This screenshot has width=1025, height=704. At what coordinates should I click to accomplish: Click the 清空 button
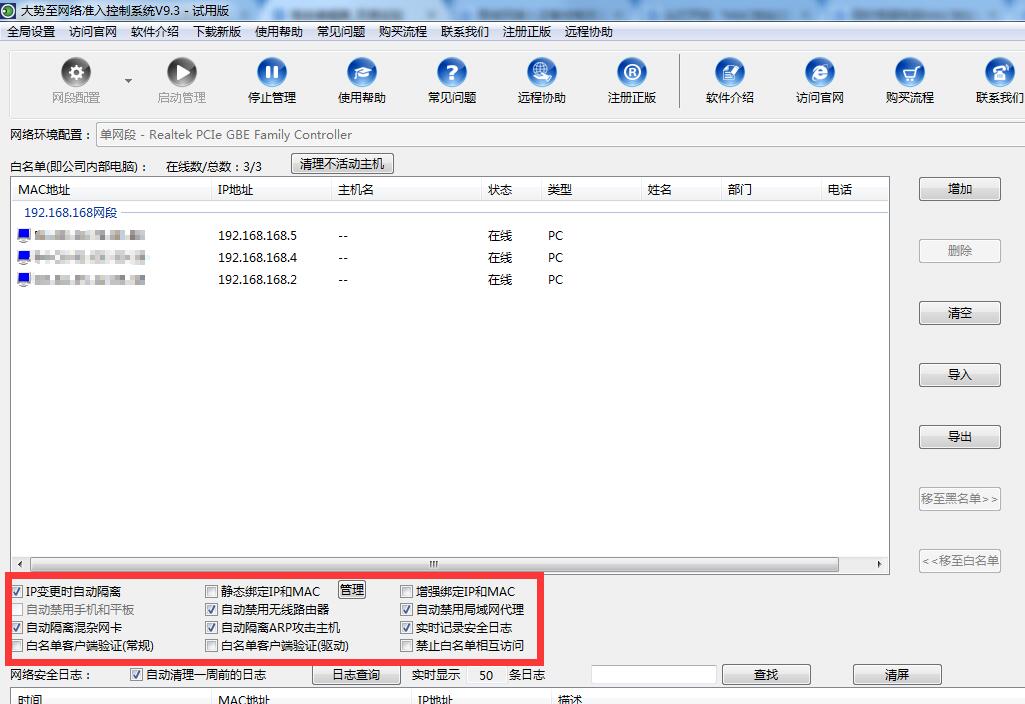tap(960, 313)
